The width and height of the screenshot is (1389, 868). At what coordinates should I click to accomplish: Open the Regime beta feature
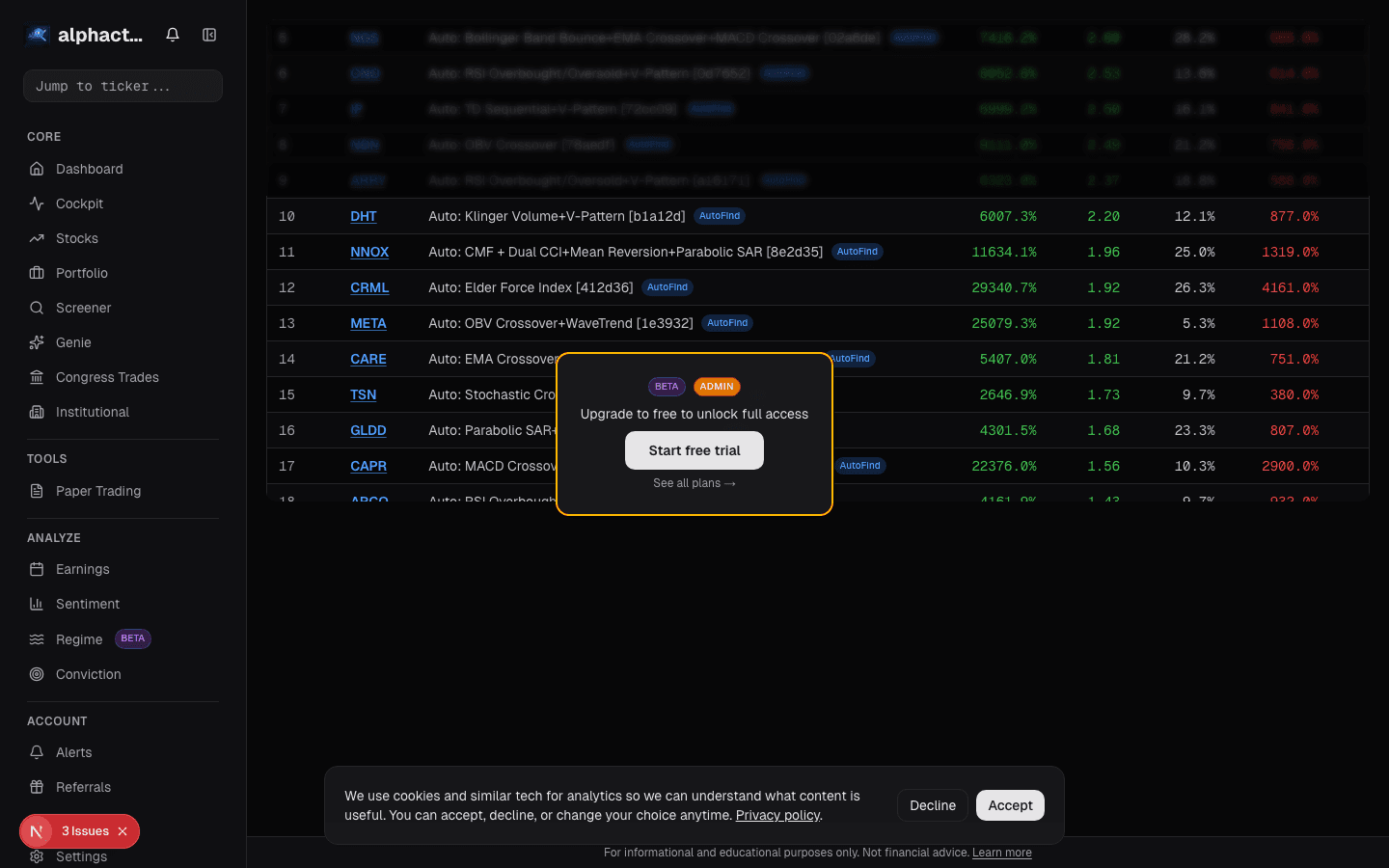click(x=78, y=638)
